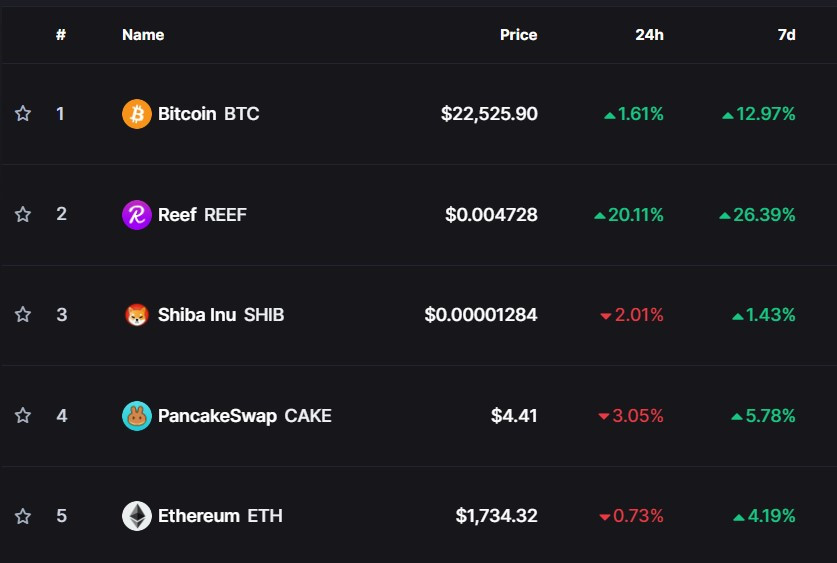Sort by the # rank header
Screen dimensions: 837x563
[x=61, y=35]
